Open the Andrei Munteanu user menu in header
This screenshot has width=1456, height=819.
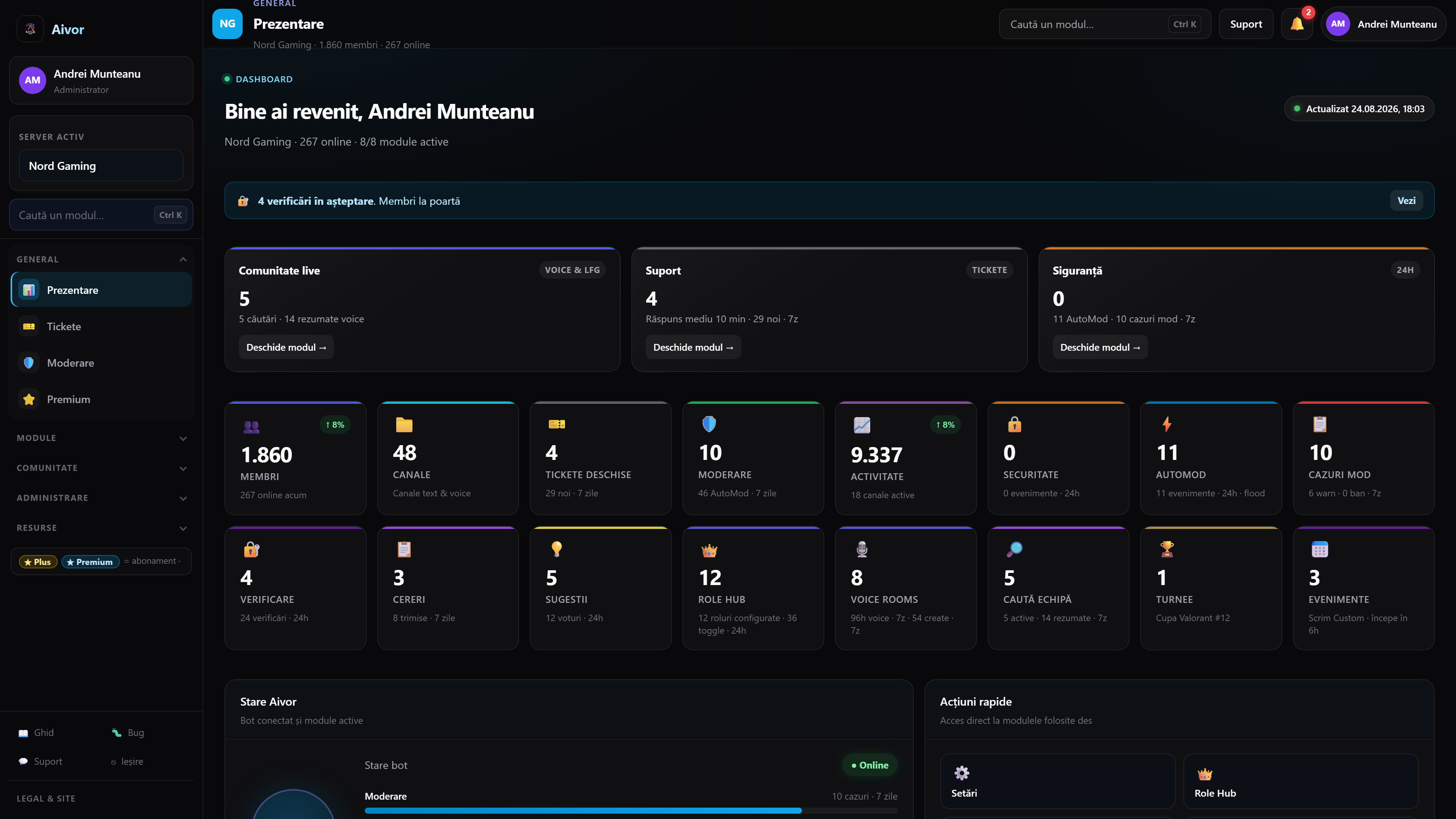pos(1383,24)
